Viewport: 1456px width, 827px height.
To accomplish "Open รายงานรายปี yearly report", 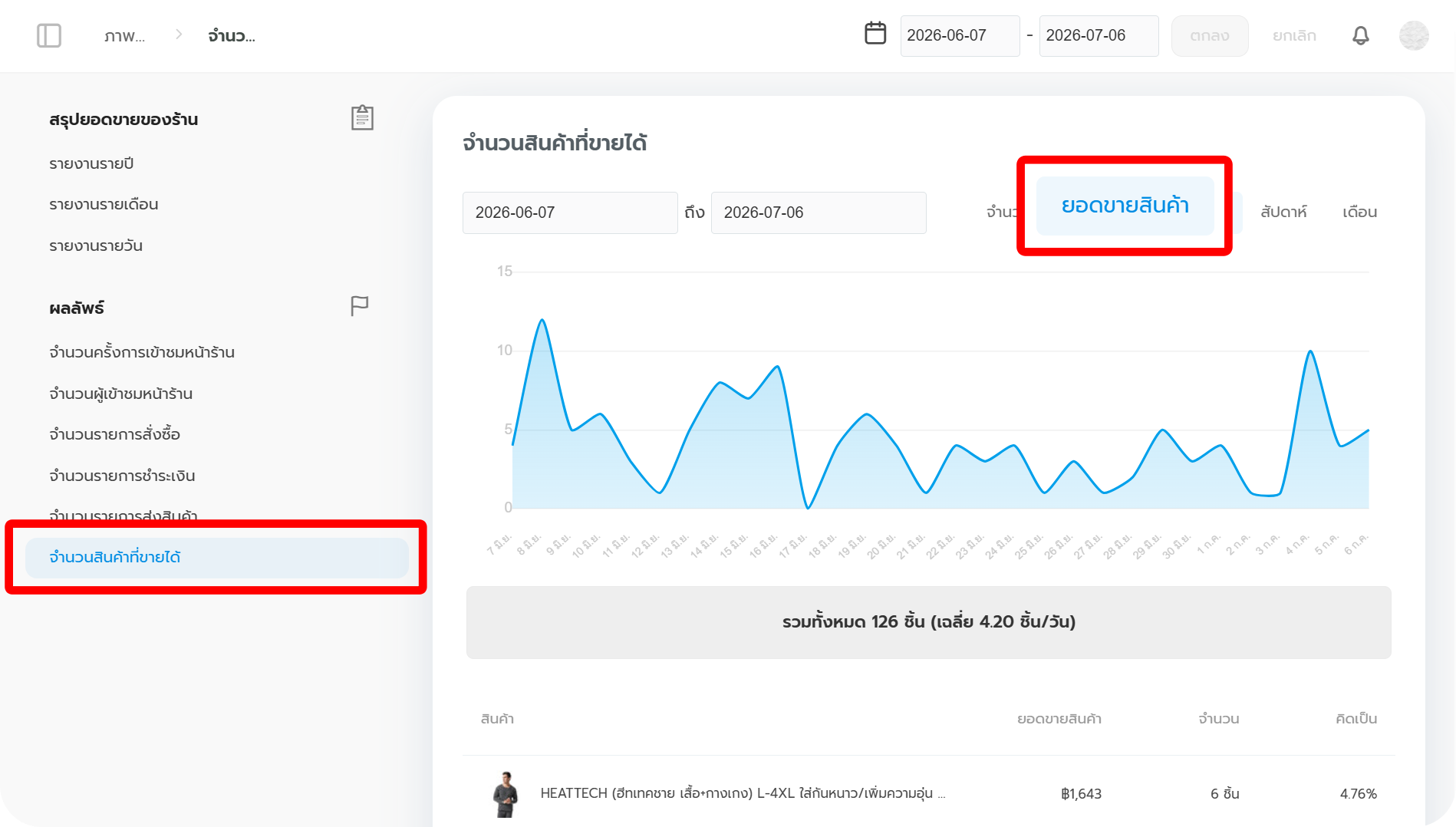I will (91, 163).
